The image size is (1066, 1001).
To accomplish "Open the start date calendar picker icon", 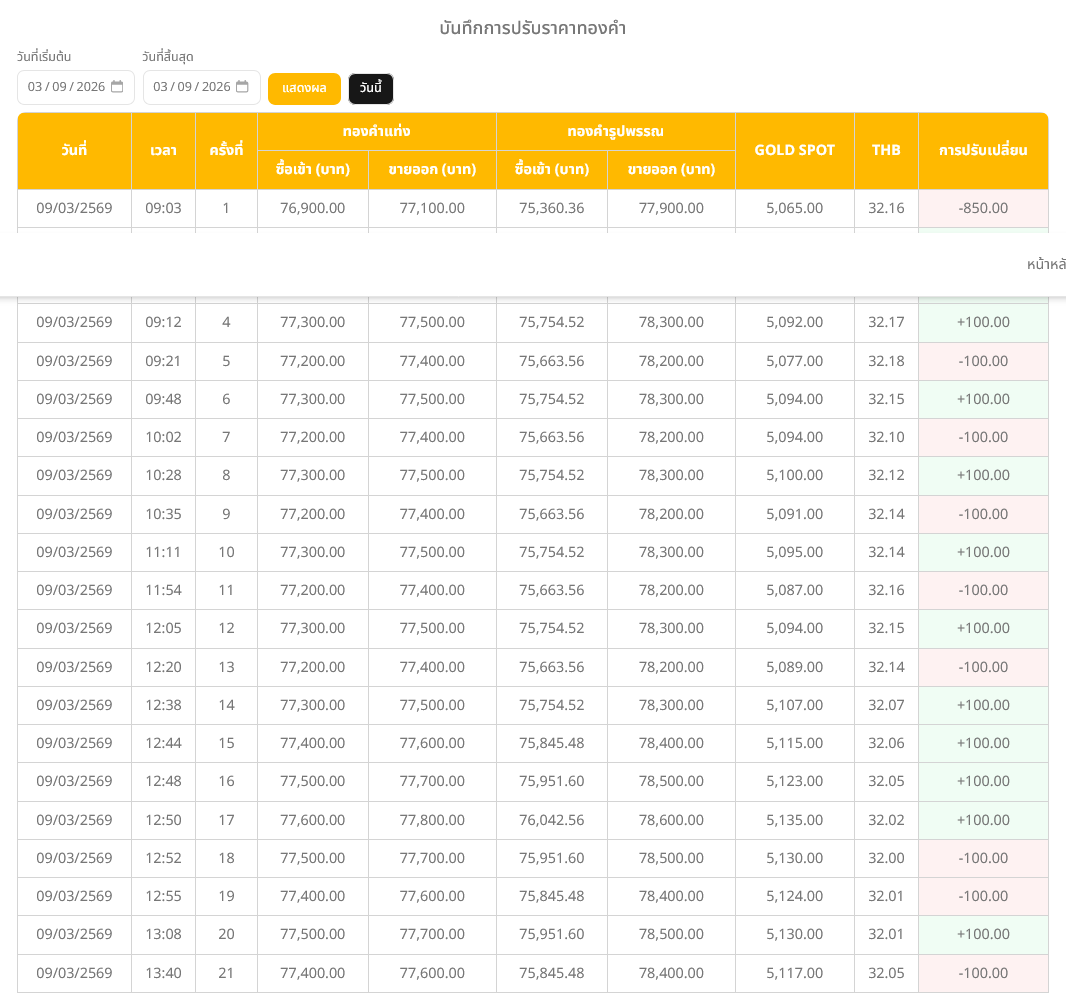I will point(117,87).
